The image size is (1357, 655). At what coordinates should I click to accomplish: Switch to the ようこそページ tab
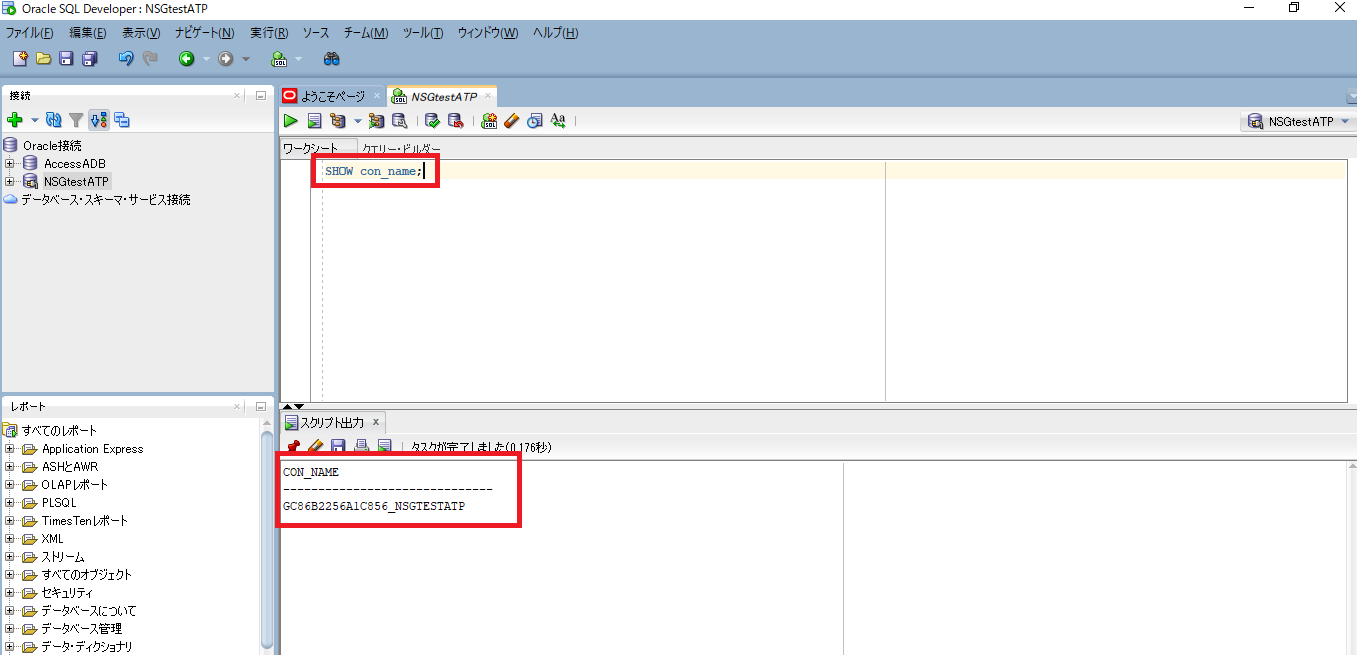click(332, 96)
